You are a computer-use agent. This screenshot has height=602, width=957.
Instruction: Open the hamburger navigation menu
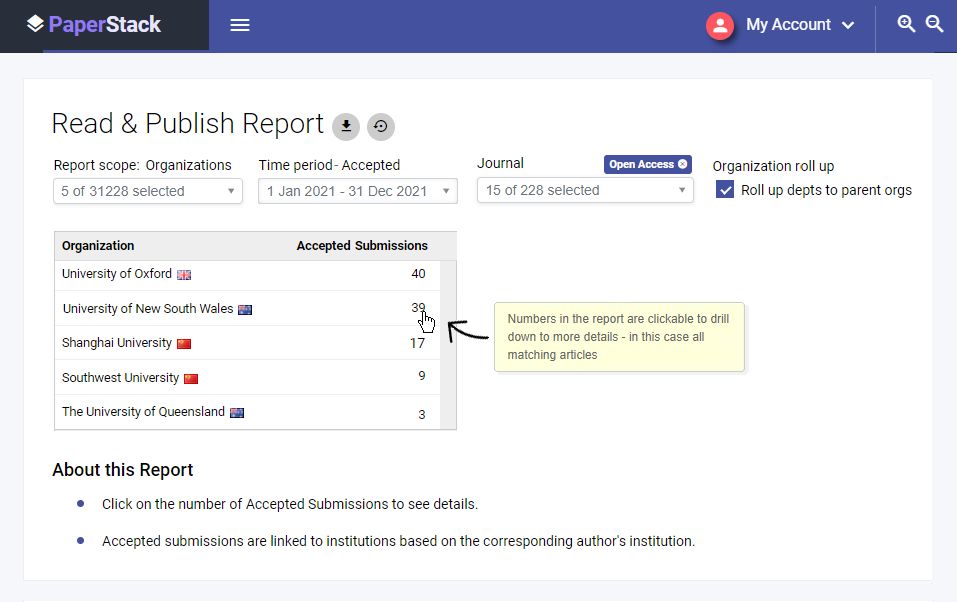click(239, 24)
